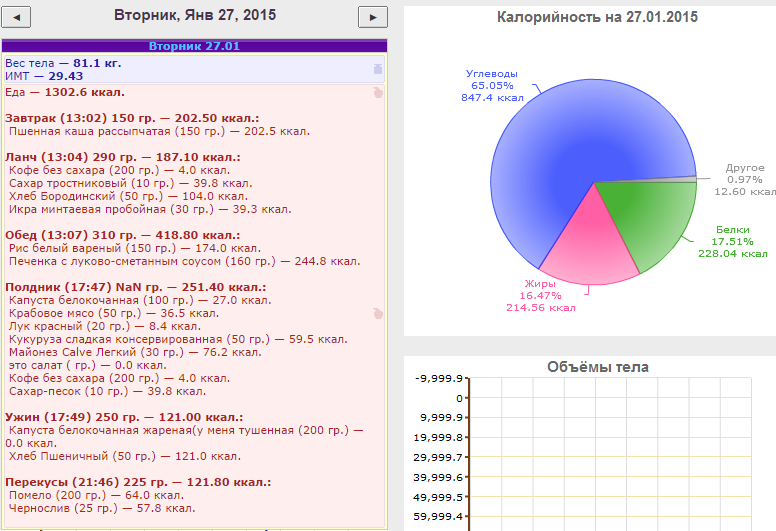The width and height of the screenshot is (776, 531).
Task: Open the Перекусы (21:46) meal heading
Action: (138, 482)
